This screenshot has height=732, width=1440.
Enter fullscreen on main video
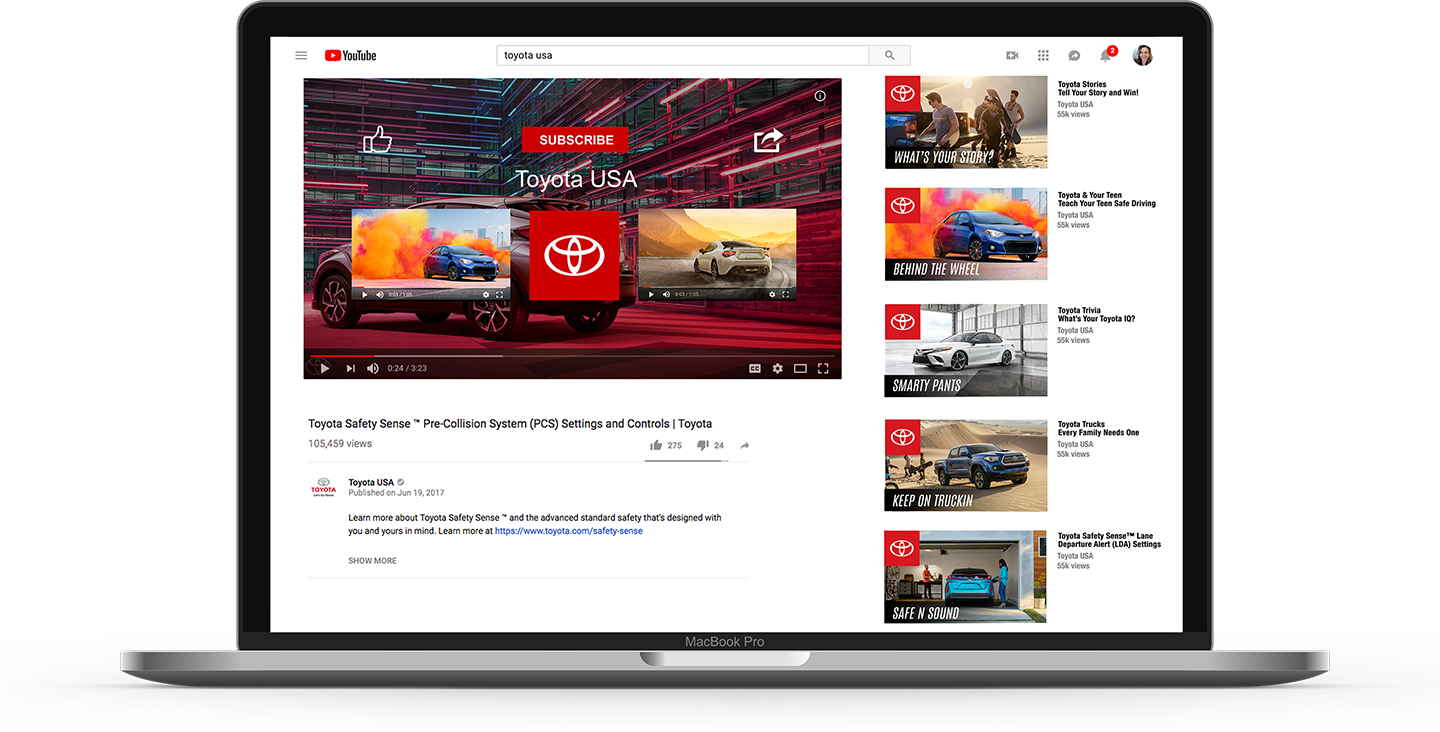[823, 368]
